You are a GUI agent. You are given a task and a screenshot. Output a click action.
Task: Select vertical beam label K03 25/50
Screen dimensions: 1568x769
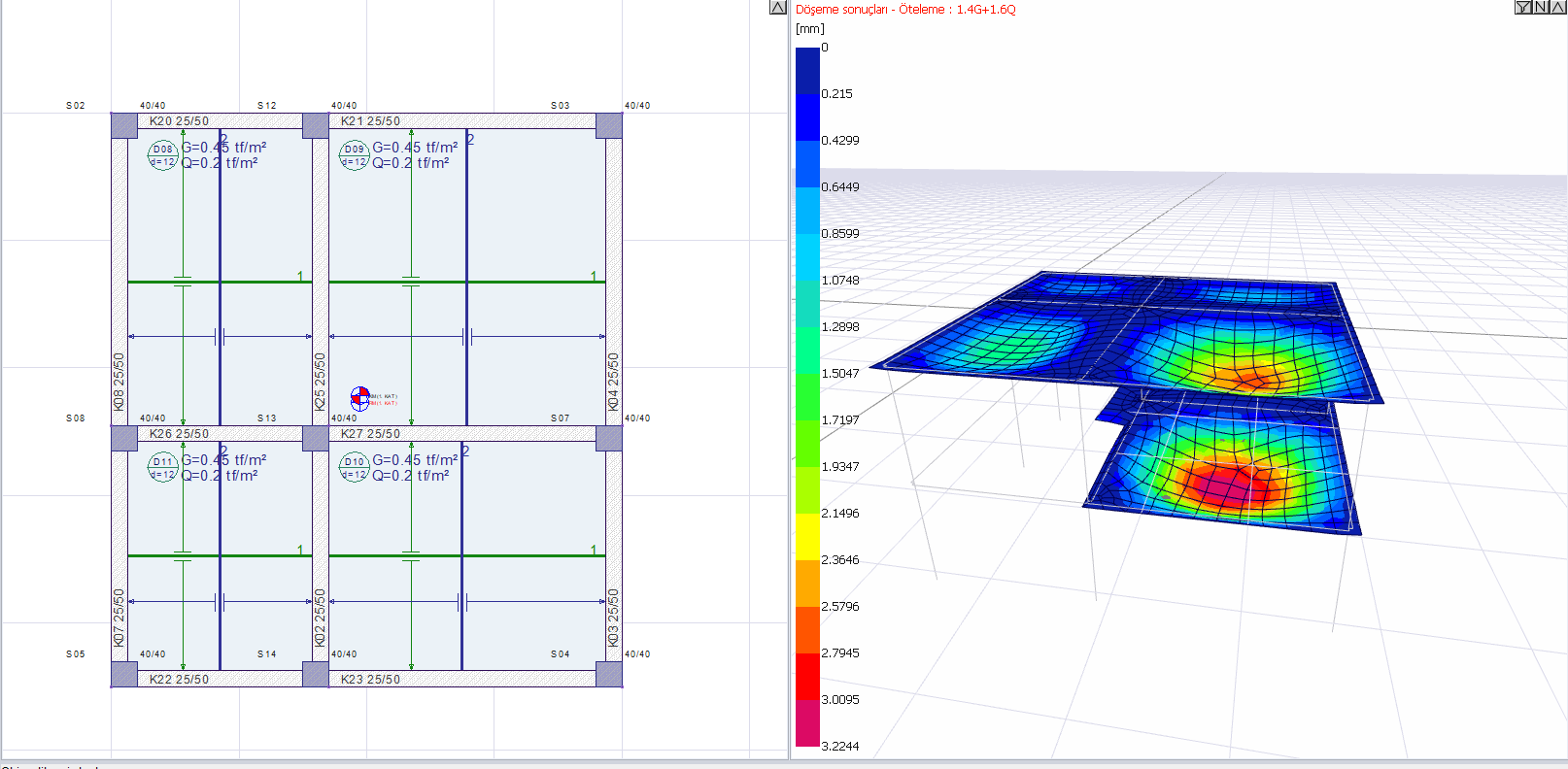coord(613,618)
